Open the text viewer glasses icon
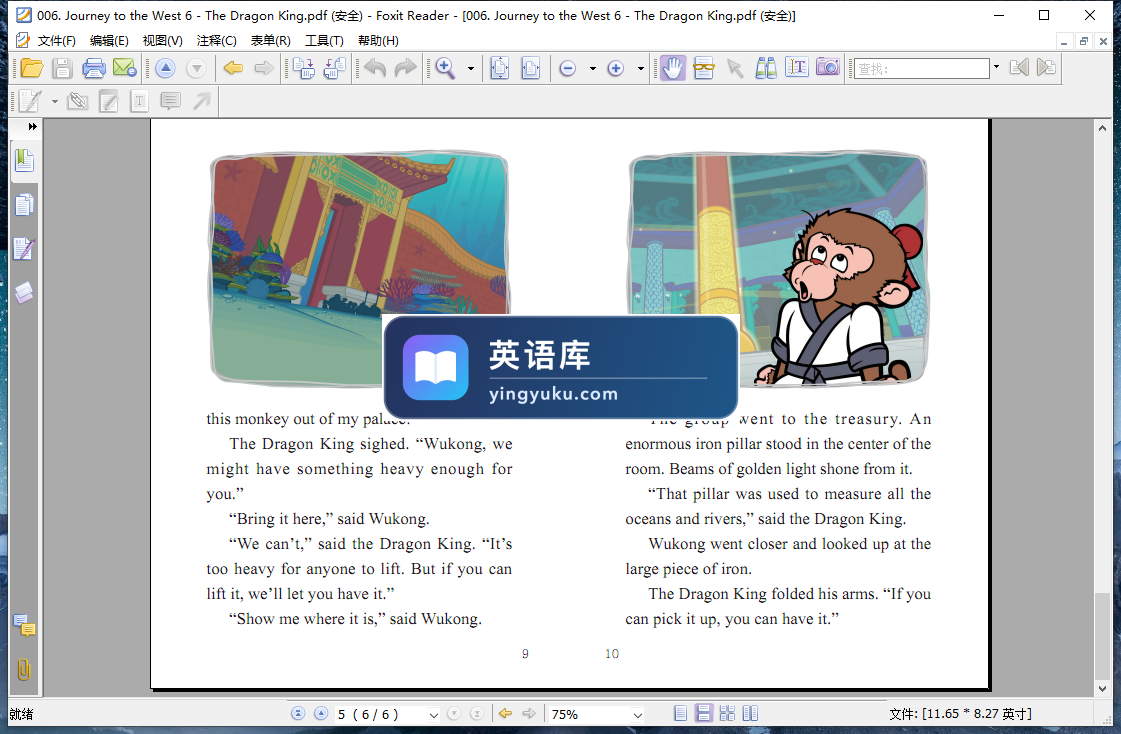This screenshot has width=1121, height=734. click(x=703, y=69)
